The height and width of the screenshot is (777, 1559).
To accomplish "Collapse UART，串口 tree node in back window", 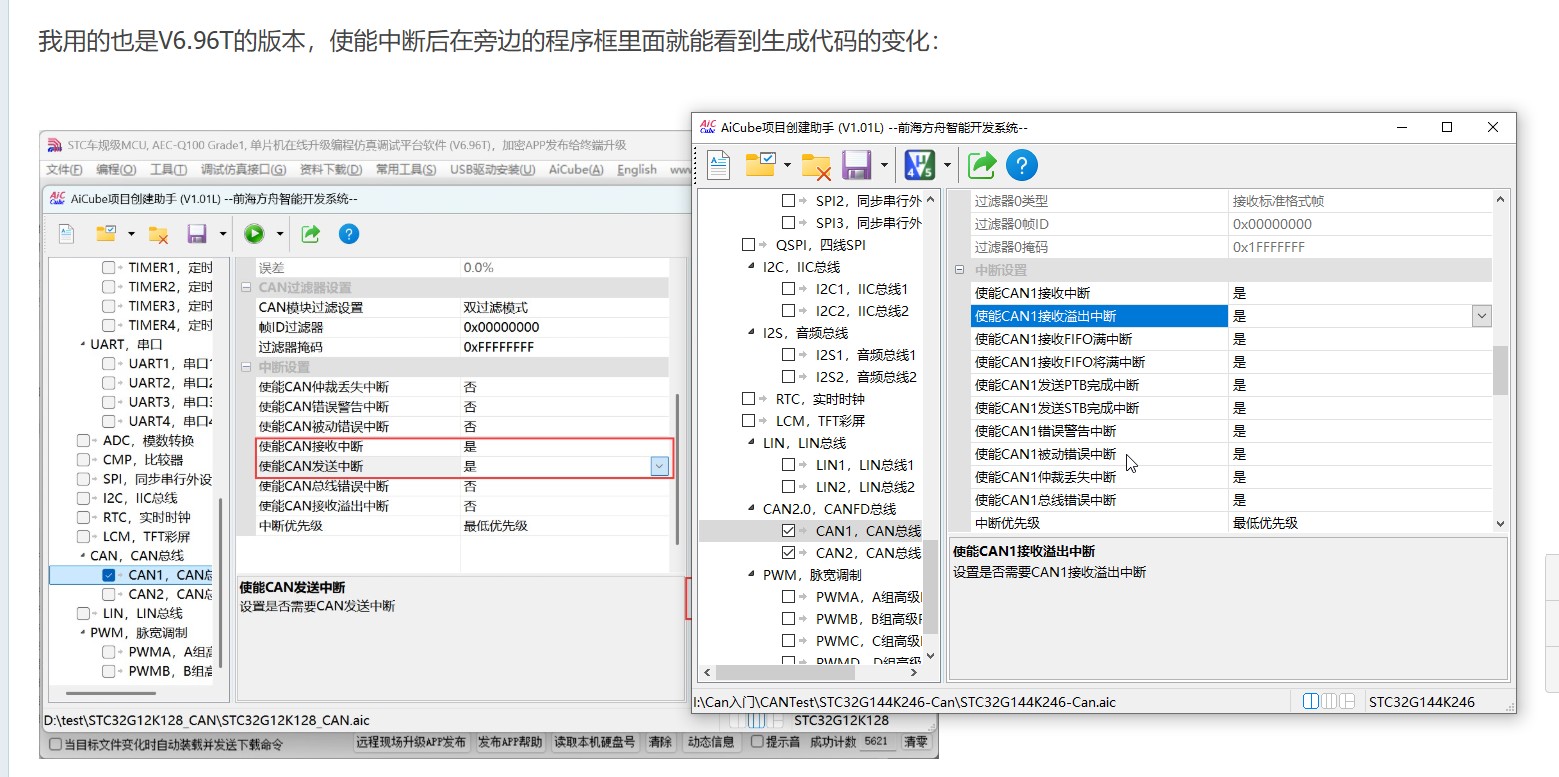I will pos(82,345).
